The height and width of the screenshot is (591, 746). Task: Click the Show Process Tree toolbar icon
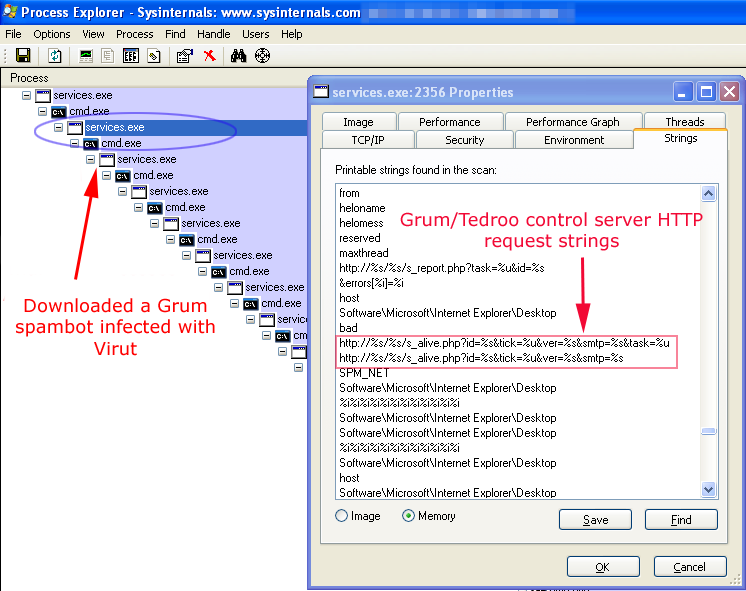click(108, 56)
